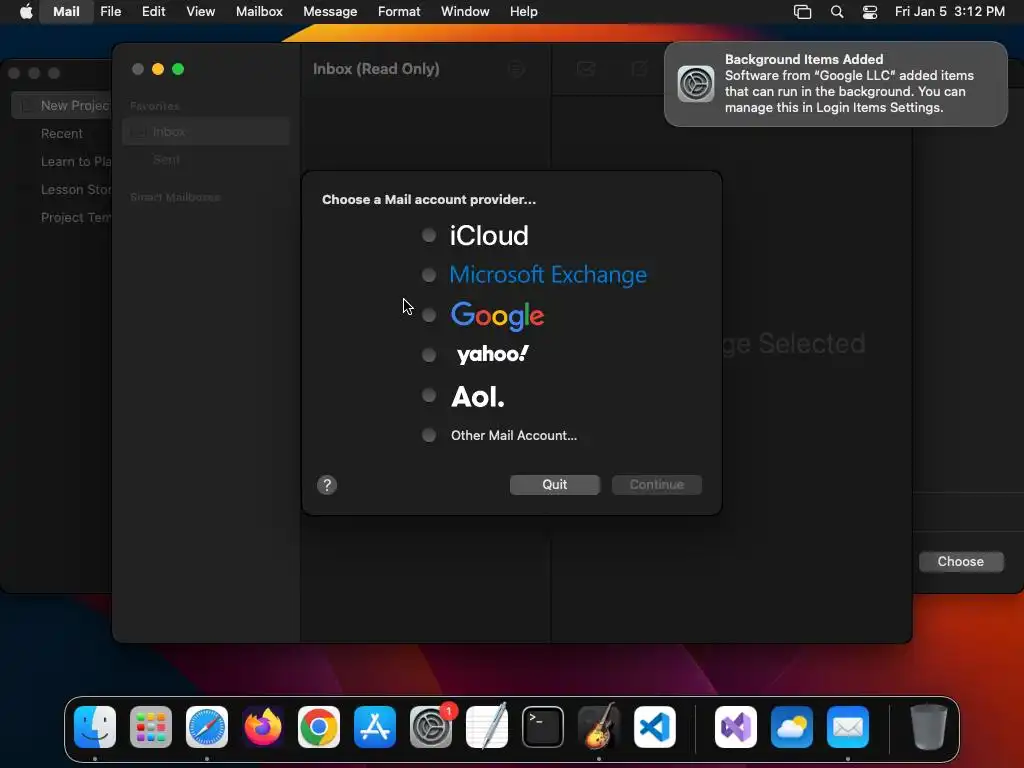Select Sent mailbox in Mail sidebar

206,159
